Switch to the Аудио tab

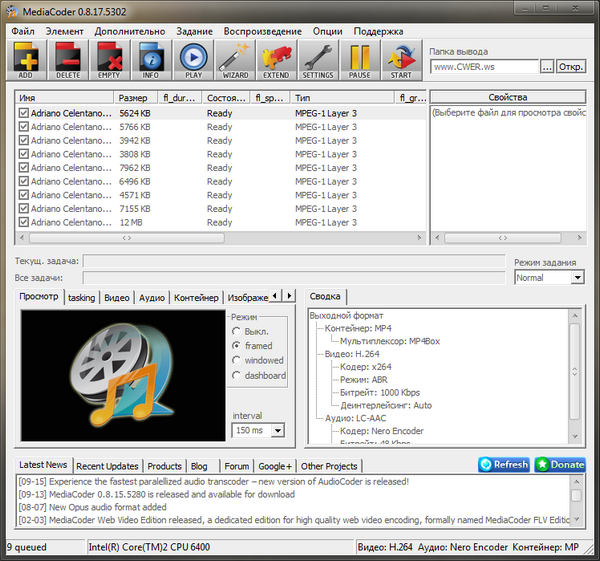click(152, 297)
